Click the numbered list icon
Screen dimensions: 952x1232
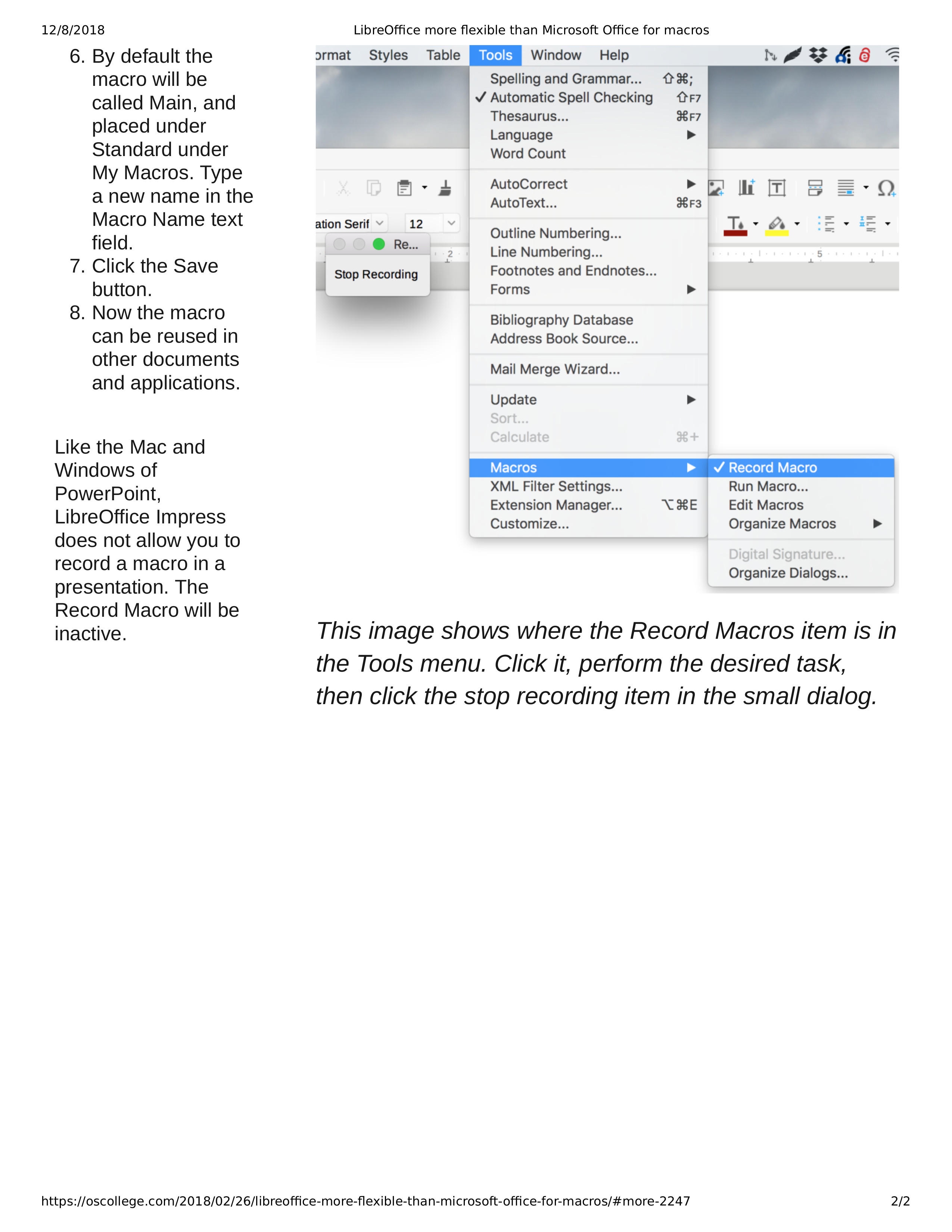coord(867,224)
